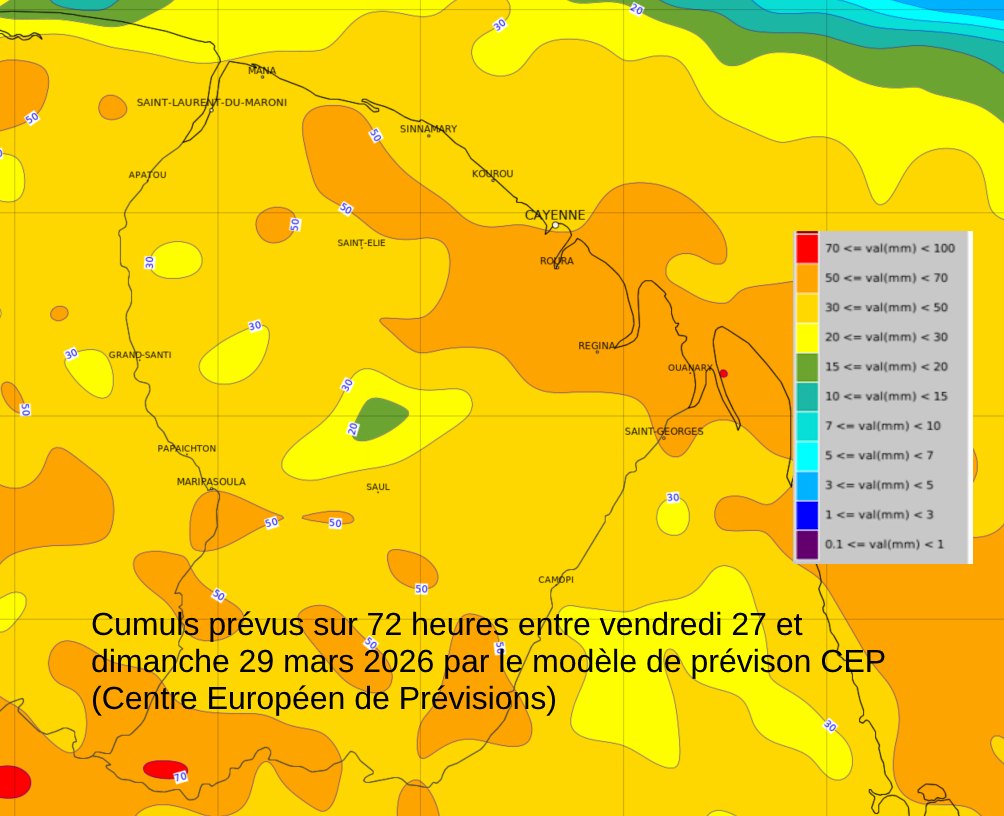Click the Saint-Laurent-du-Maroni city label
Image resolution: width=1004 pixels, height=816 pixels.
click(211, 103)
